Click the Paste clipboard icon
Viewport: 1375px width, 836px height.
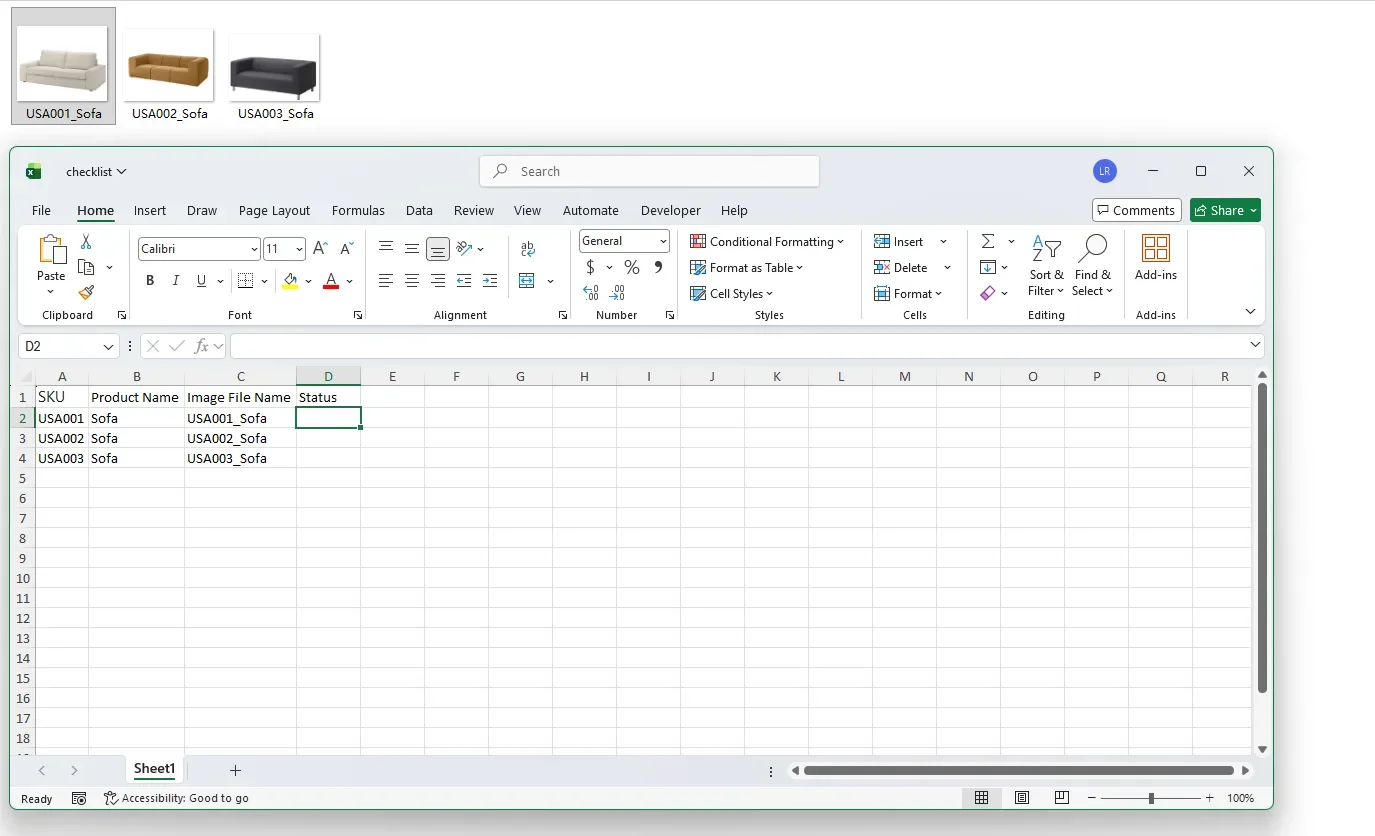[x=51, y=250]
